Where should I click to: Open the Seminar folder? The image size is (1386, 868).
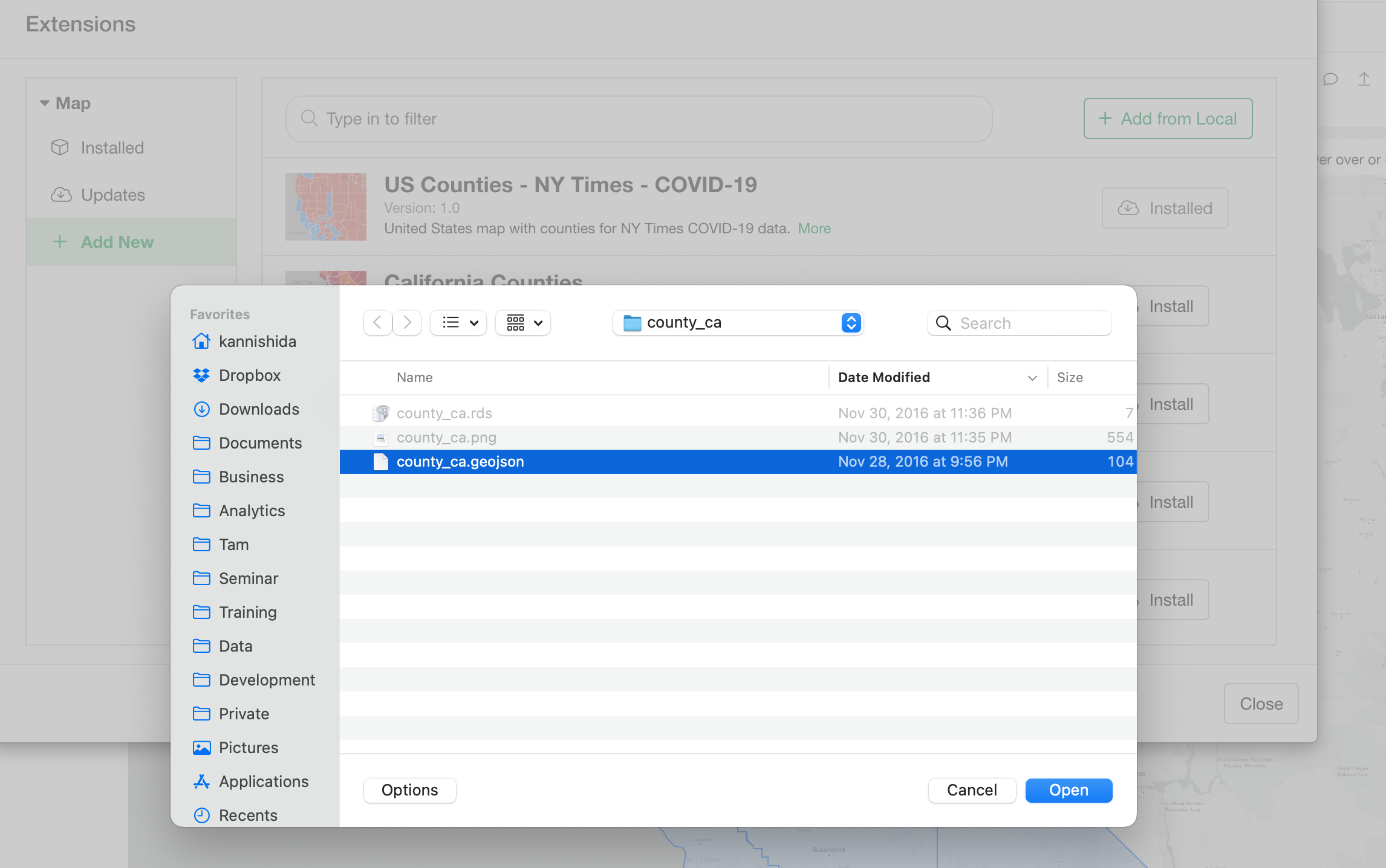[x=235, y=578]
